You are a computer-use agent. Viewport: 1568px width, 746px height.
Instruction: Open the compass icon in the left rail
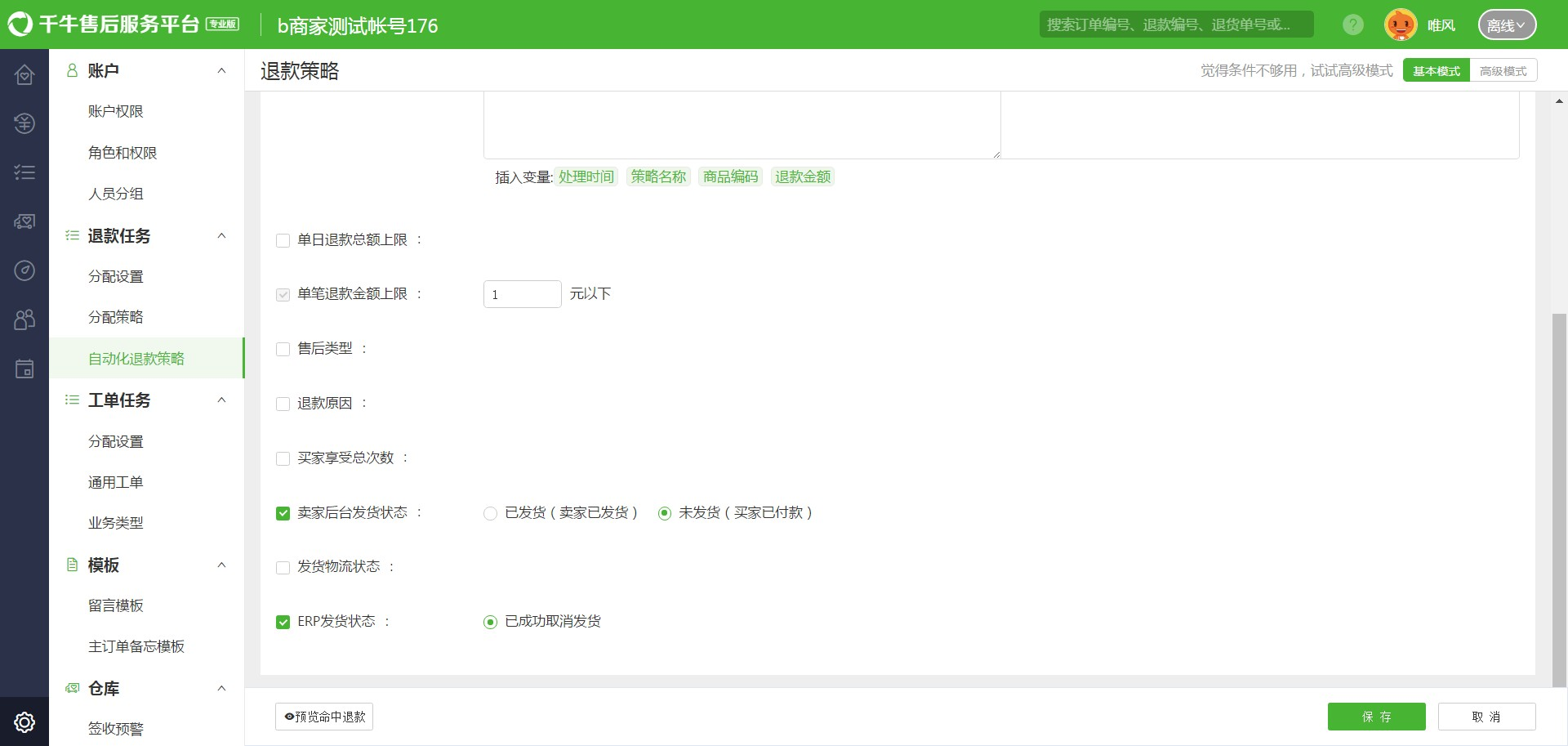[24, 270]
